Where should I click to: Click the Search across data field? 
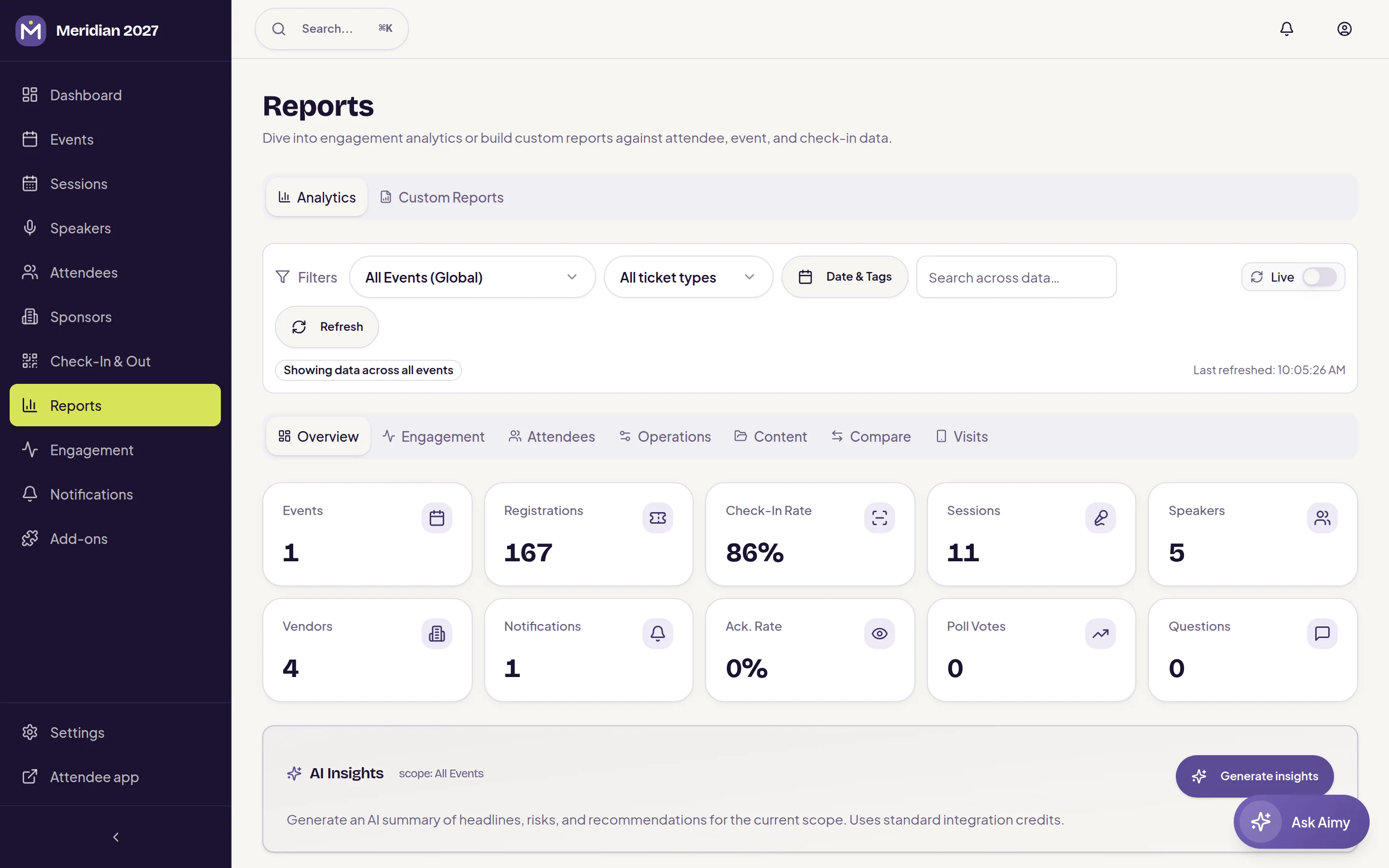[1016, 277]
